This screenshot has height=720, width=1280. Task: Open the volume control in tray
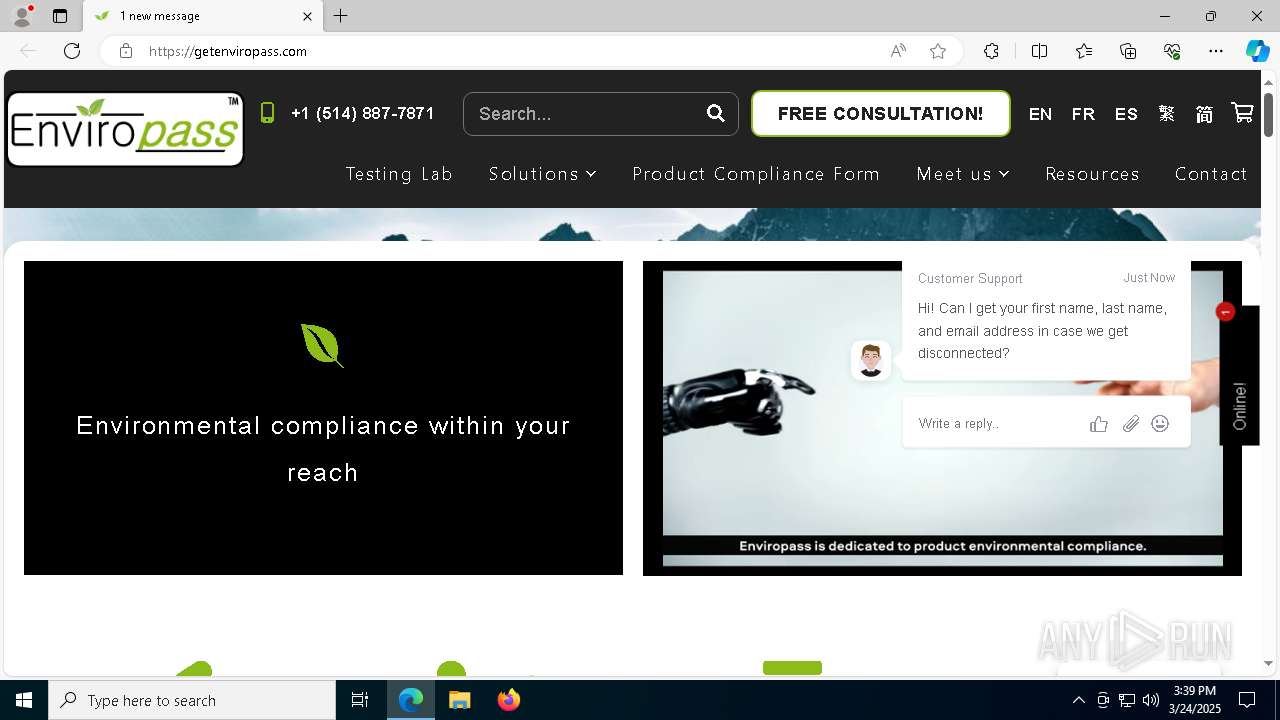(1151, 700)
